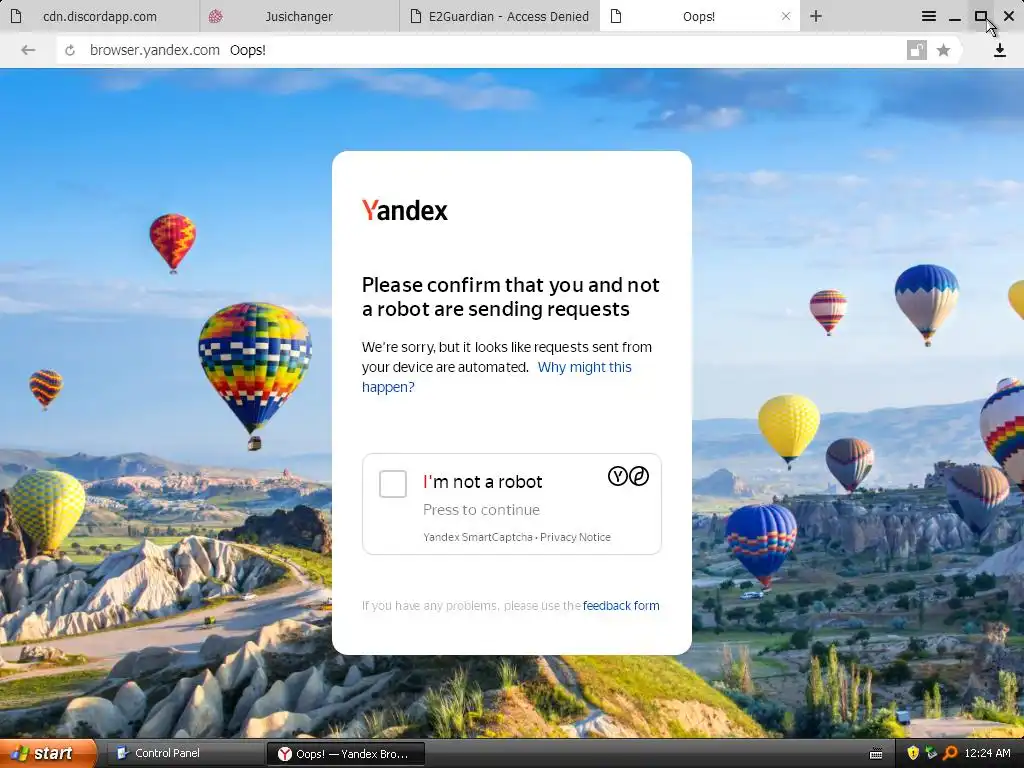This screenshot has width=1024, height=768.
Task: Open the Windows start menu
Action: (x=48, y=754)
